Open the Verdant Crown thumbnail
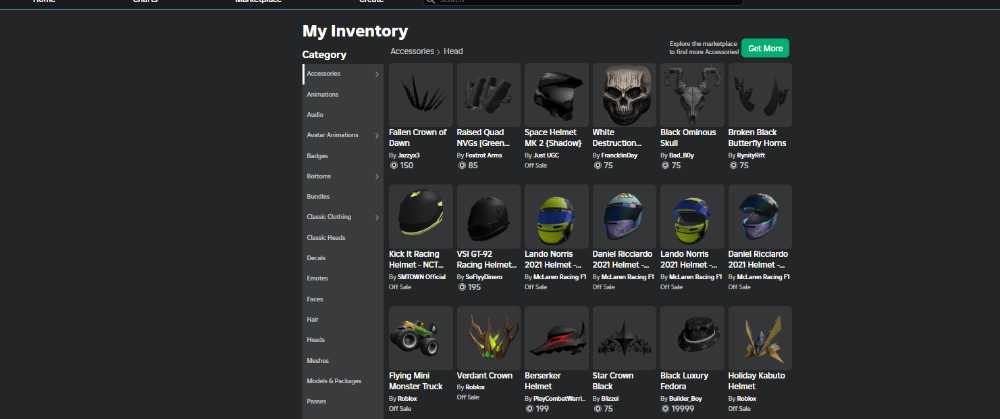The width and height of the screenshot is (1000, 419). 489,338
